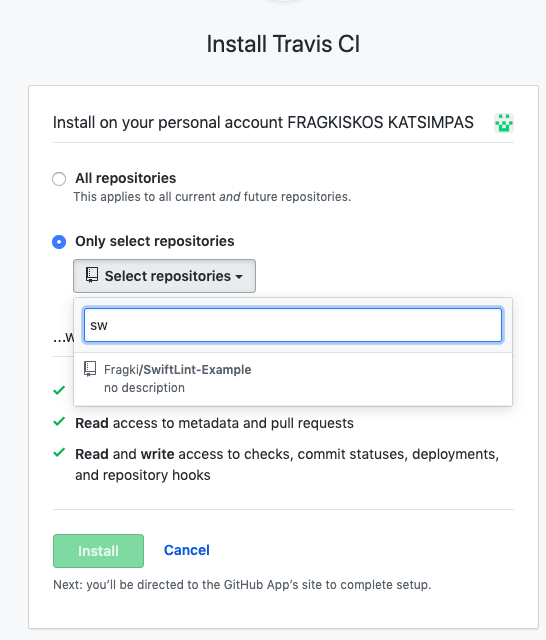Select the Only select repositories radio option
The image size is (546, 640).
point(59,242)
